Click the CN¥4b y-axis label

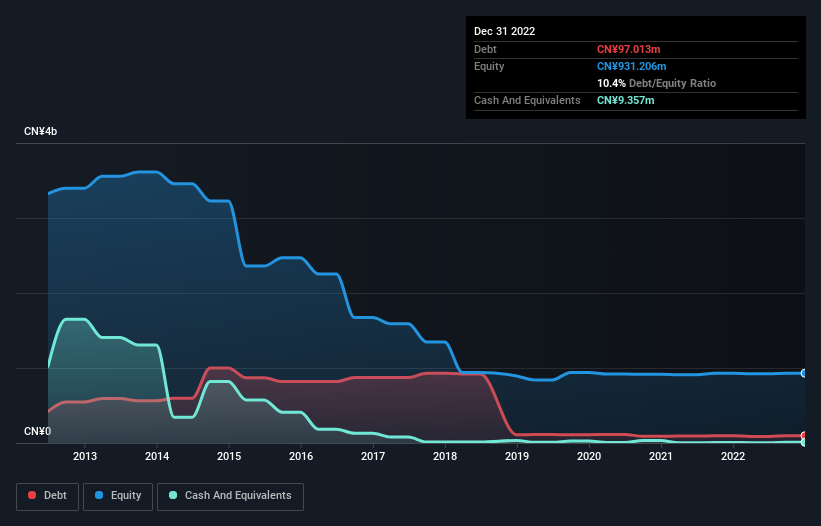(40, 131)
